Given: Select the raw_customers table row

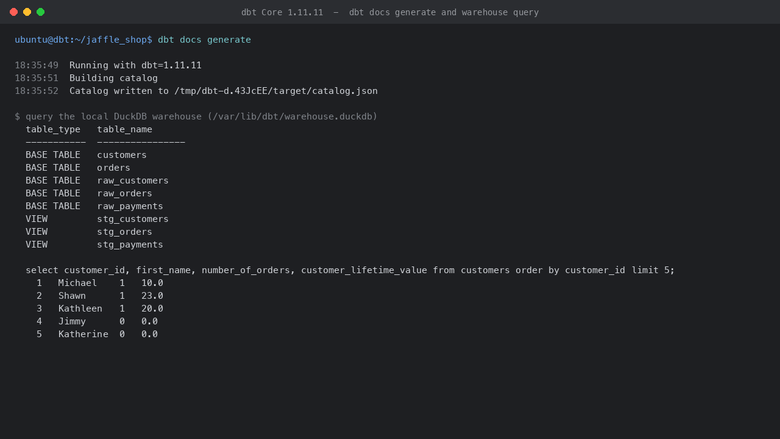Looking at the screenshot, I should point(97,180).
